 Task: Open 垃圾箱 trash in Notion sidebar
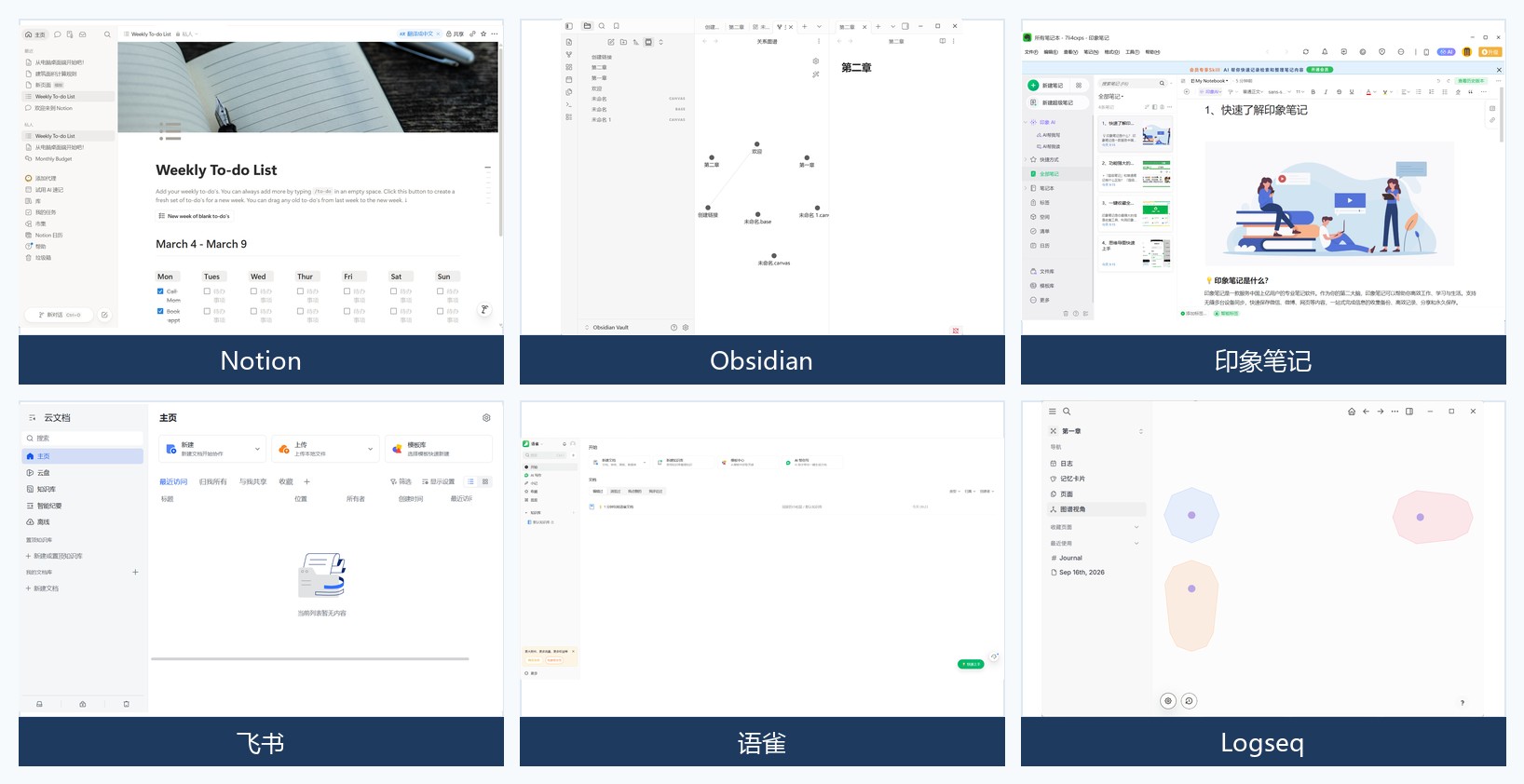point(43,257)
